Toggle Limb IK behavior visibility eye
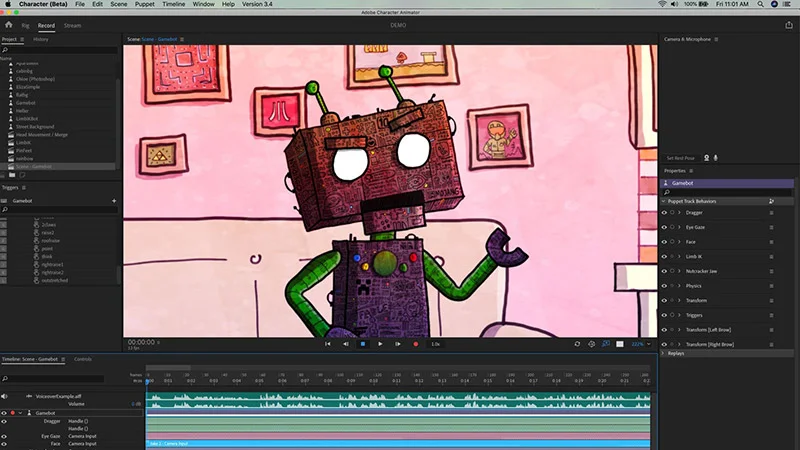Image resolution: width=800 pixels, height=450 pixels. (x=664, y=257)
